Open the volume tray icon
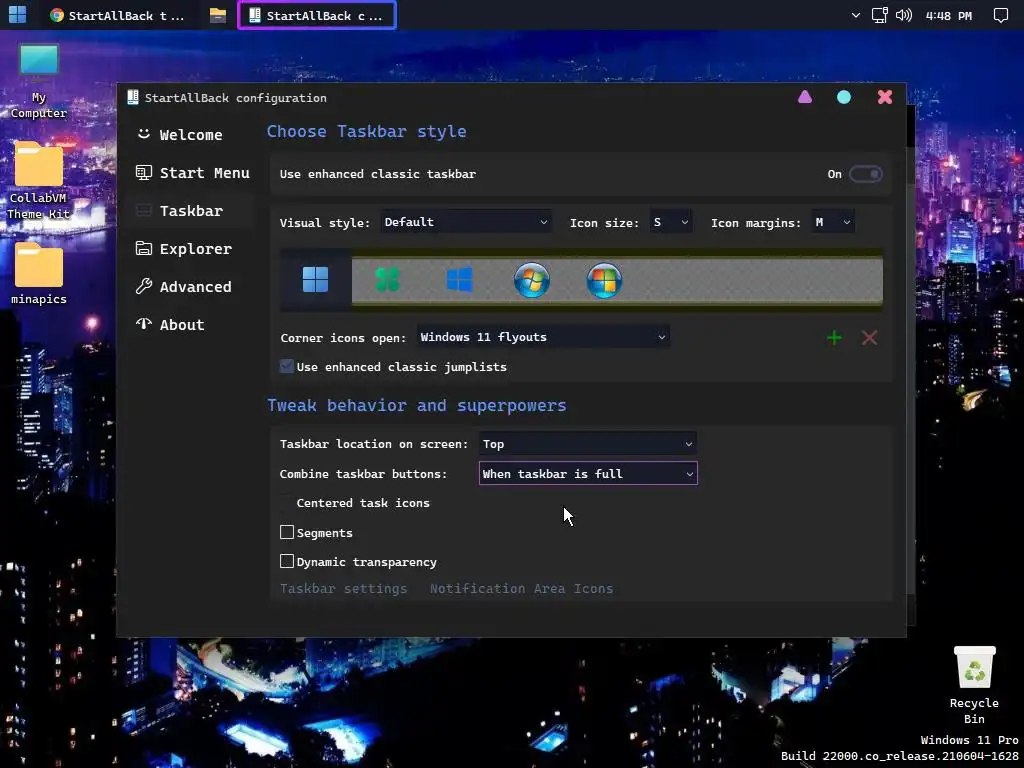The height and width of the screenshot is (768, 1024). click(904, 15)
